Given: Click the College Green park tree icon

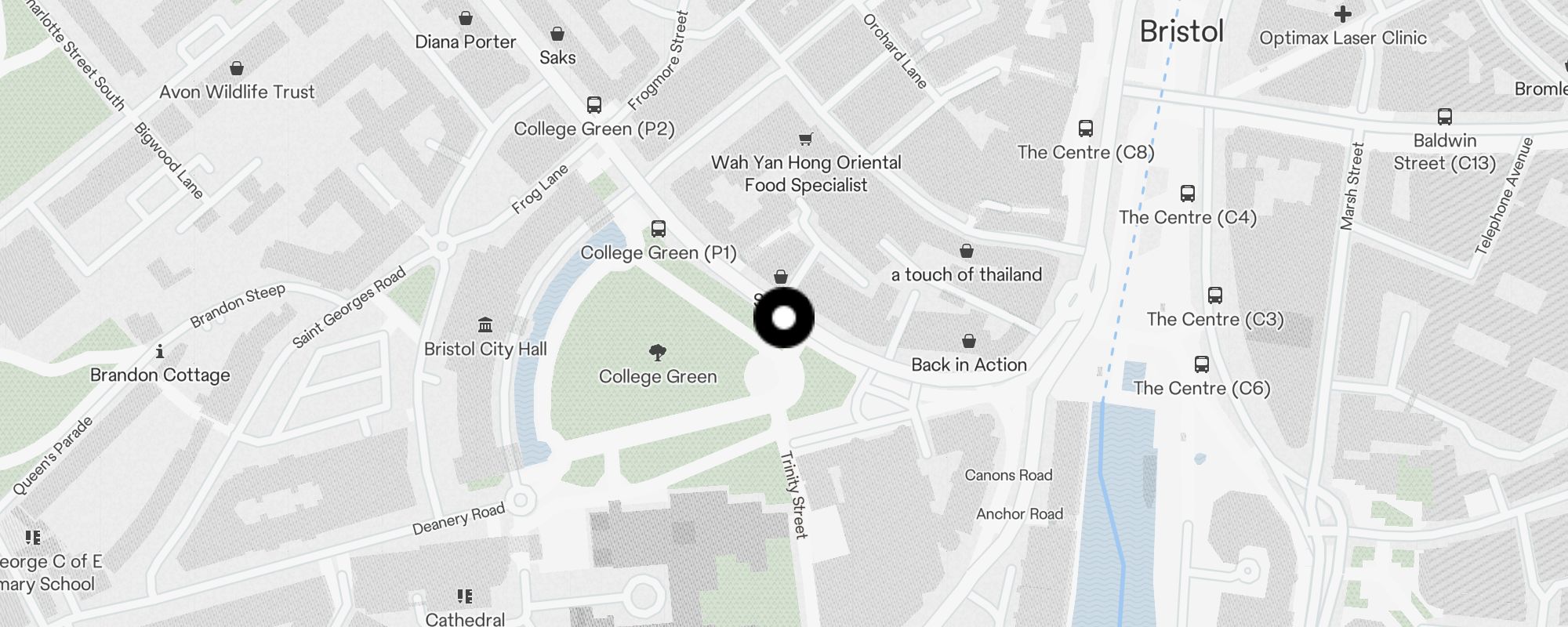Looking at the screenshot, I should click(658, 353).
